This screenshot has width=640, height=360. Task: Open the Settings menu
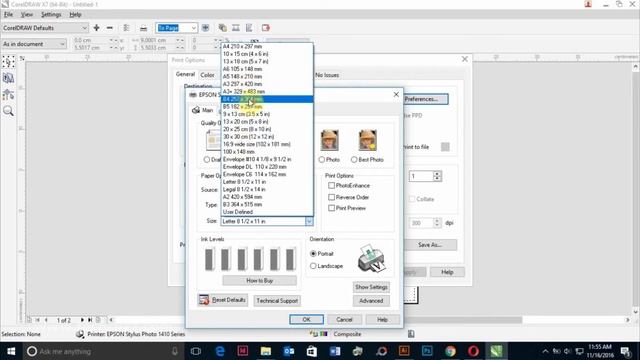(x=51, y=14)
